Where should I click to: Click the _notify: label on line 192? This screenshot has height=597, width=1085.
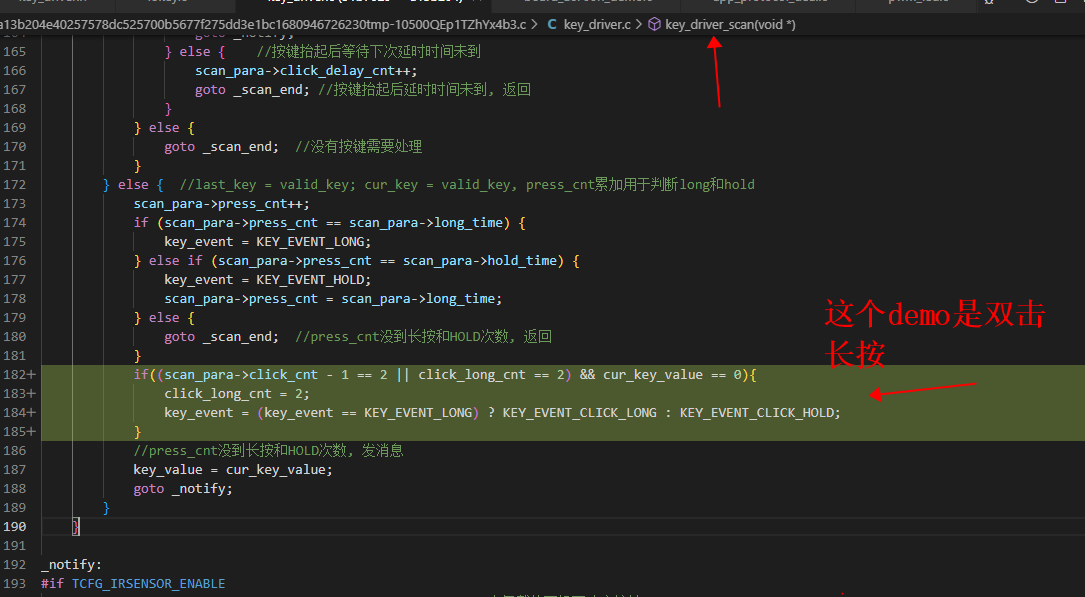[71, 565]
